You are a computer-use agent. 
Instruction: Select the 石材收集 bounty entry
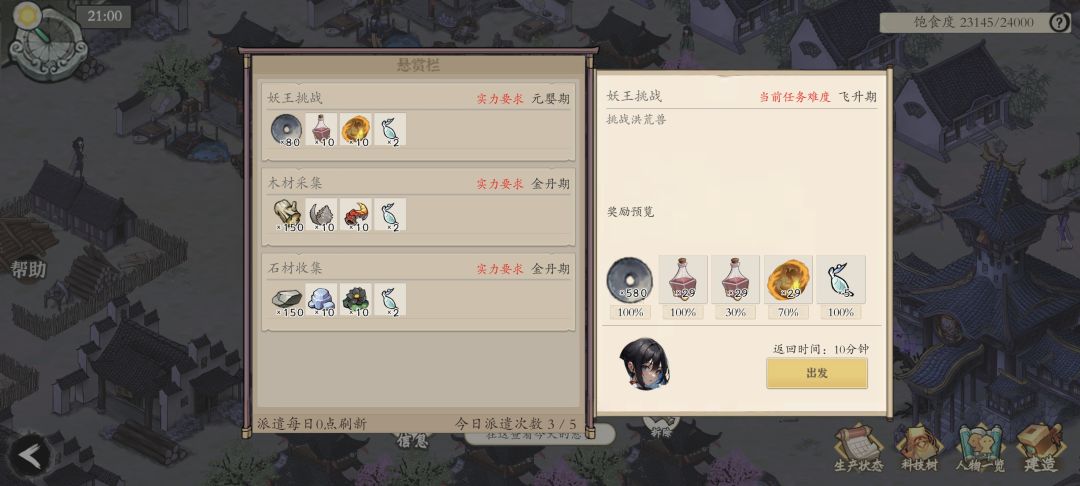(418, 292)
